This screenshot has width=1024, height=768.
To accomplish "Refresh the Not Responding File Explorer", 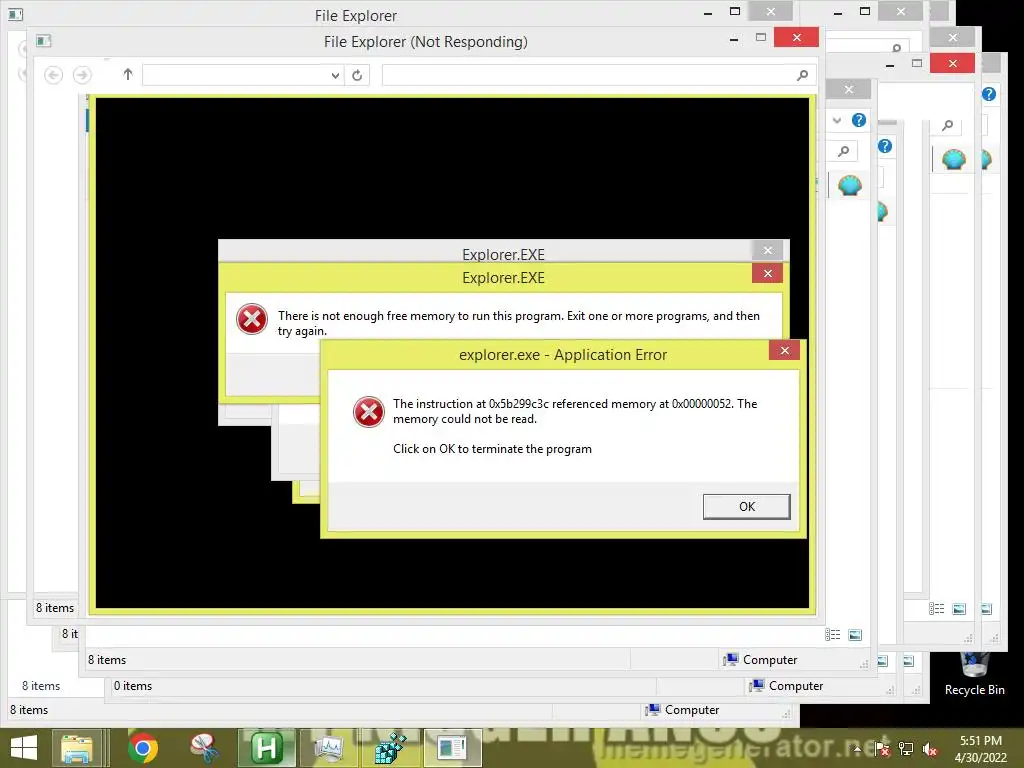I will click(x=357, y=75).
